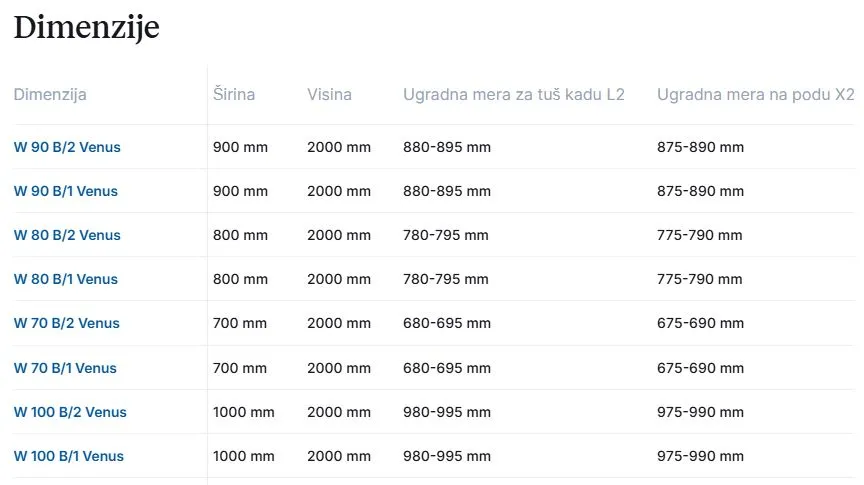Click the Ugradna mera za tuš kadu L2 header
Screen dimensions: 864x485
coord(514,95)
